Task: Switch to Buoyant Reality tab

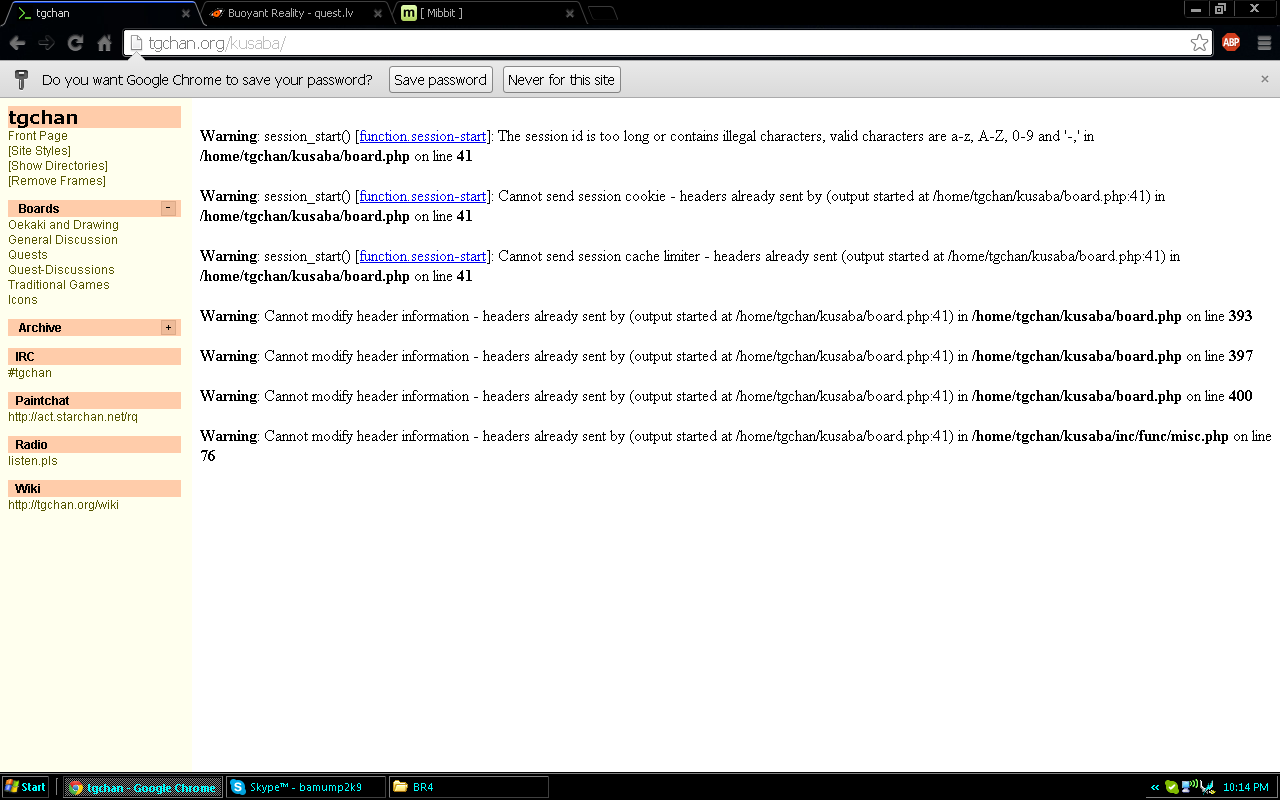Action: tap(290, 14)
